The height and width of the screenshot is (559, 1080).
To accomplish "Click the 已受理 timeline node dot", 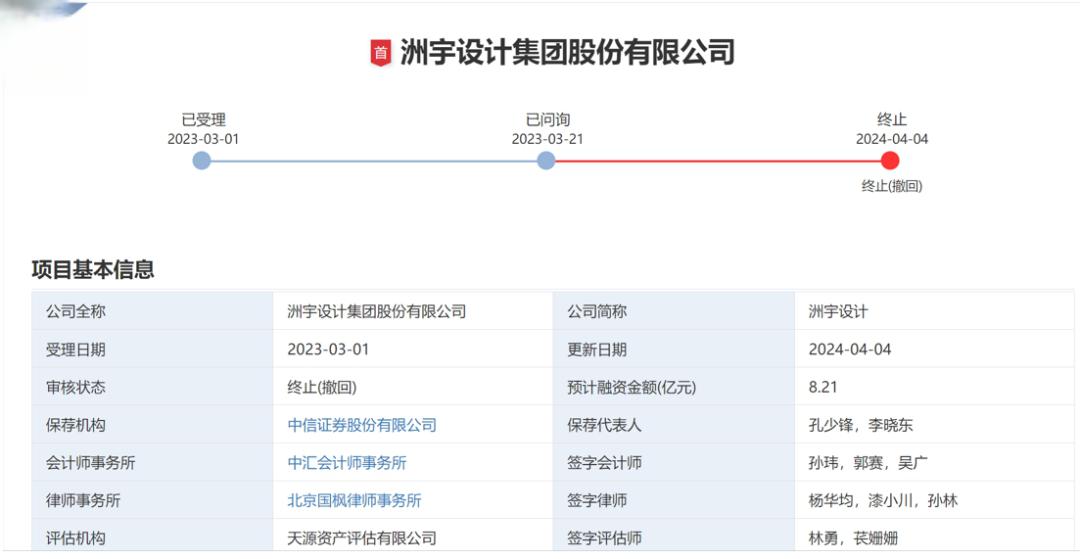I will click(202, 161).
